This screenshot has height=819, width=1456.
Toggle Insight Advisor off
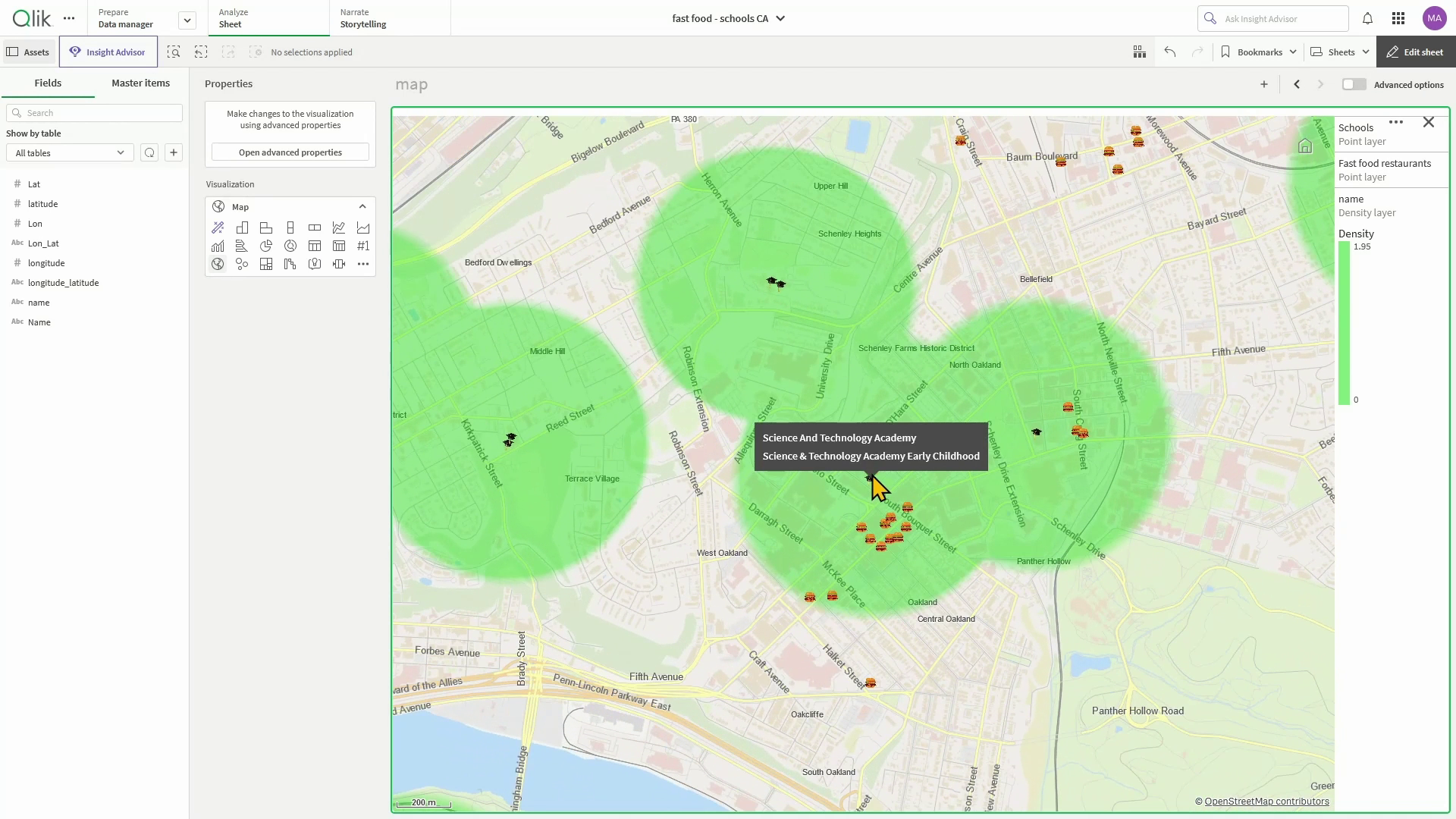point(108,52)
